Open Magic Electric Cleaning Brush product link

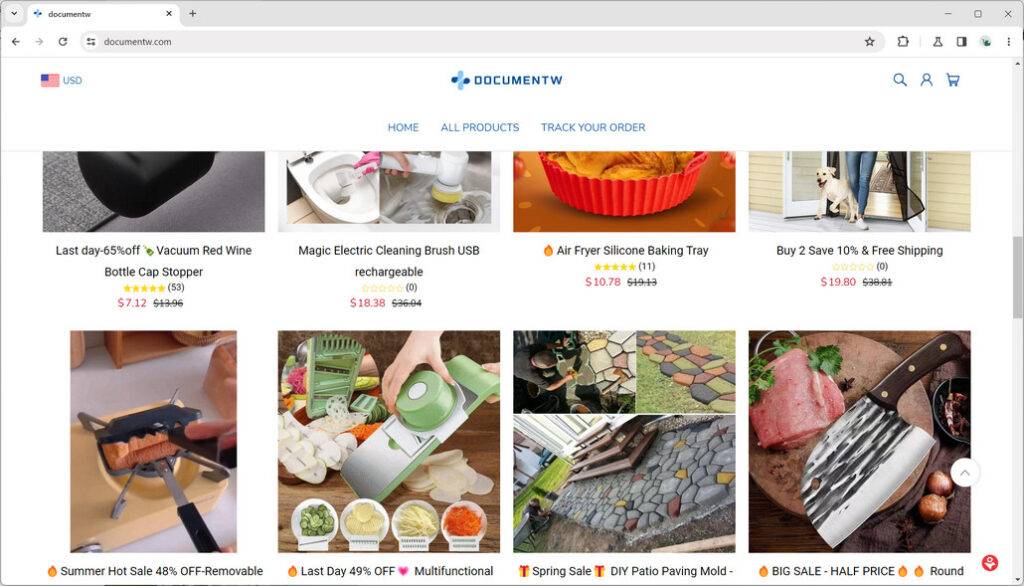(x=389, y=261)
